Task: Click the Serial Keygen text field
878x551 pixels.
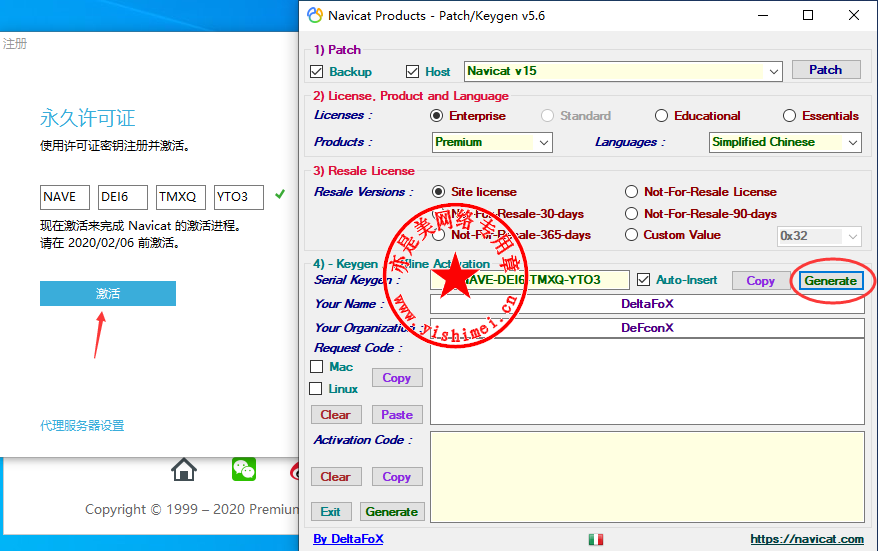Action: 530,280
